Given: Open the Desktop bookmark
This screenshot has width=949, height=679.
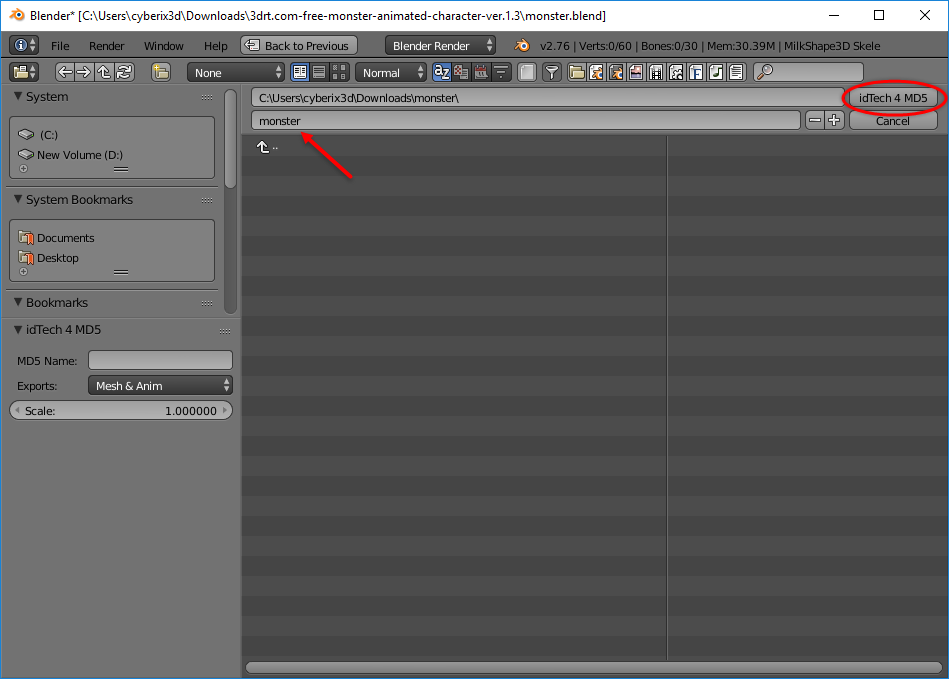Looking at the screenshot, I should [x=57, y=258].
